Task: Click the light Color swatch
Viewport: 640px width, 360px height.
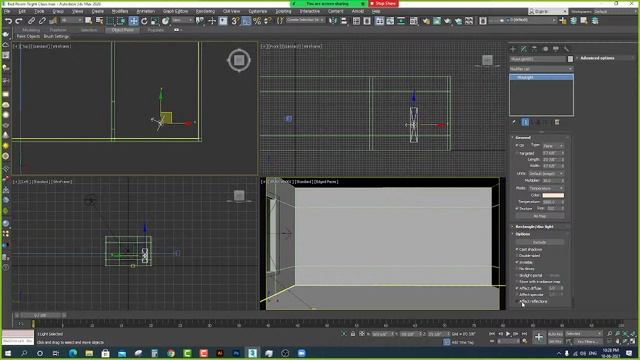Action: coord(553,195)
